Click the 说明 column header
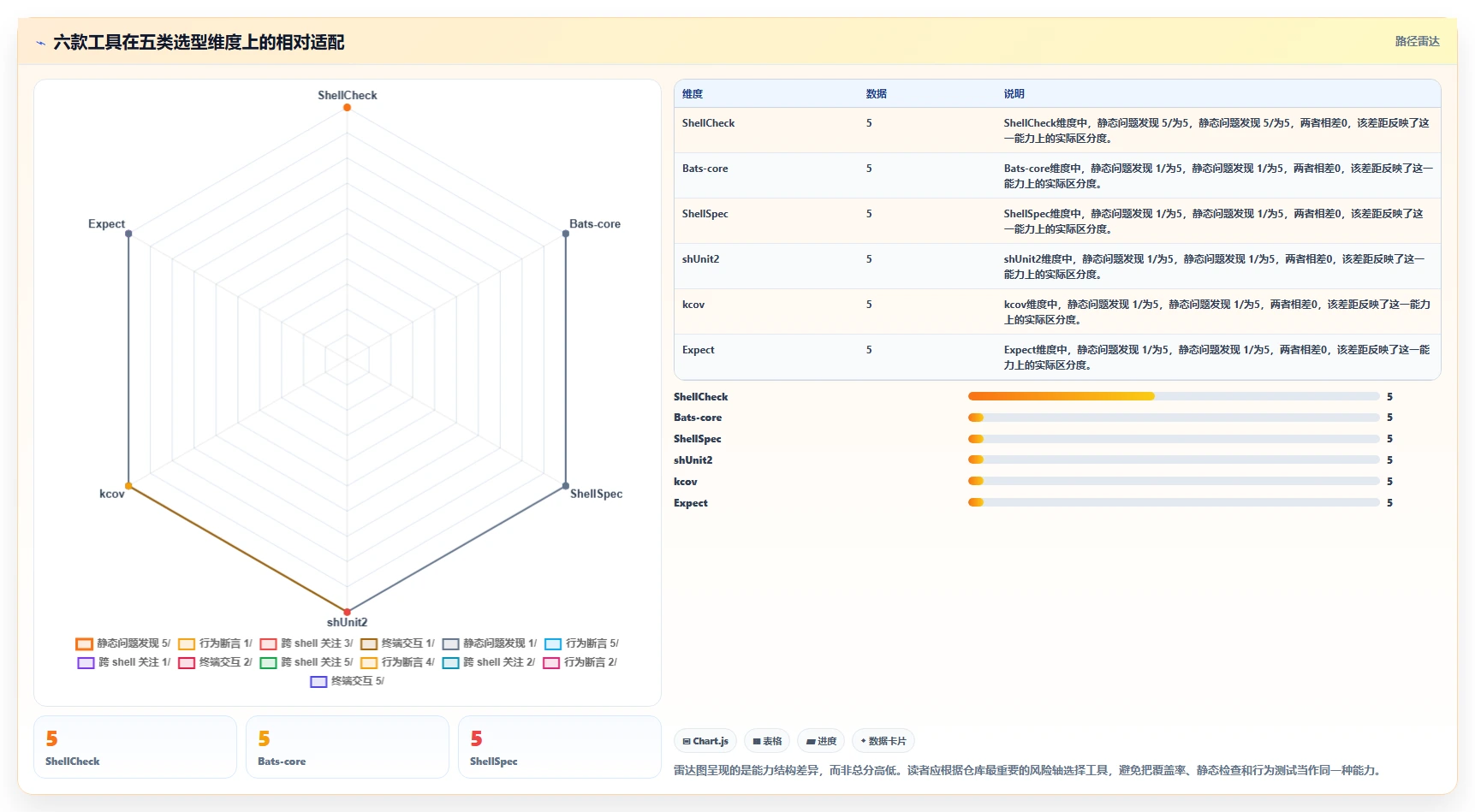Viewport: 1475px width, 812px height. pyautogui.click(x=1014, y=94)
